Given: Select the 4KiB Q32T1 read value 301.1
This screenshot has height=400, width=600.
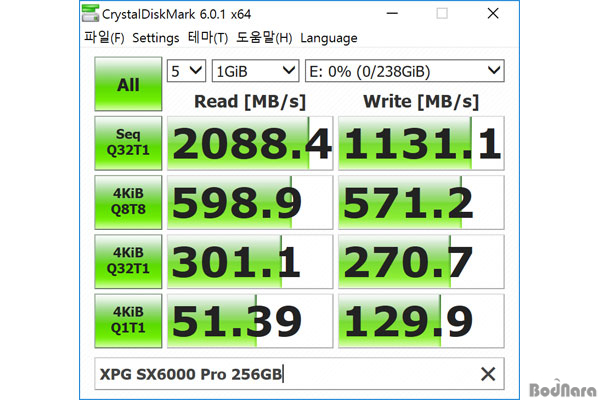Looking at the screenshot, I should point(250,262).
